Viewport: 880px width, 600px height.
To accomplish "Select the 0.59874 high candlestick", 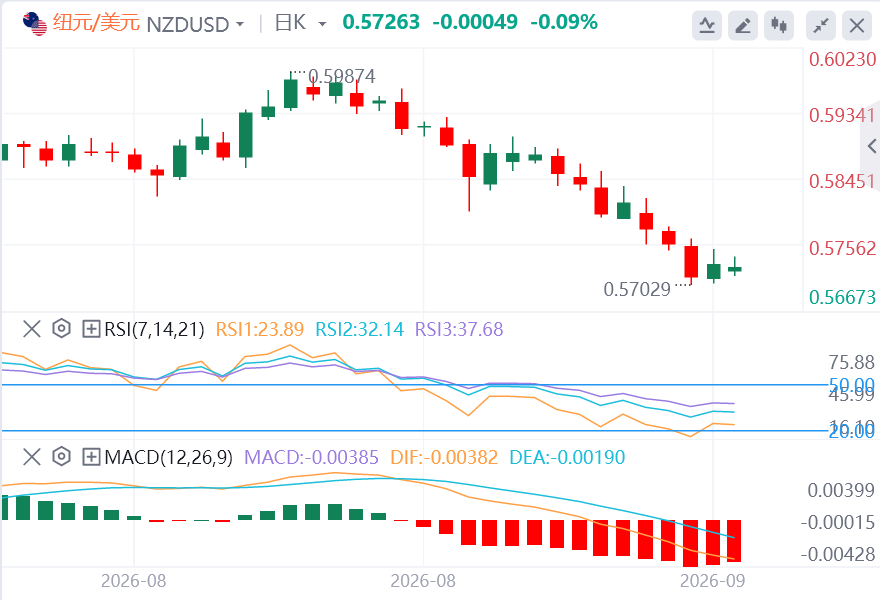I will coord(291,91).
